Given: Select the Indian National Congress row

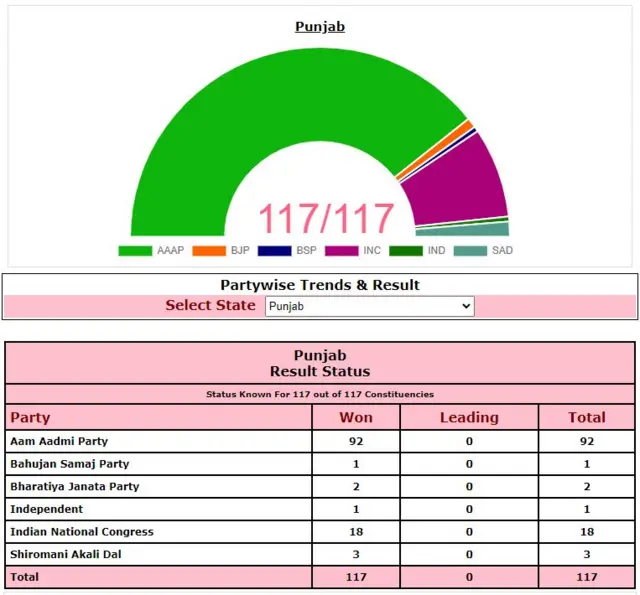Looking at the screenshot, I should tap(320, 532).
